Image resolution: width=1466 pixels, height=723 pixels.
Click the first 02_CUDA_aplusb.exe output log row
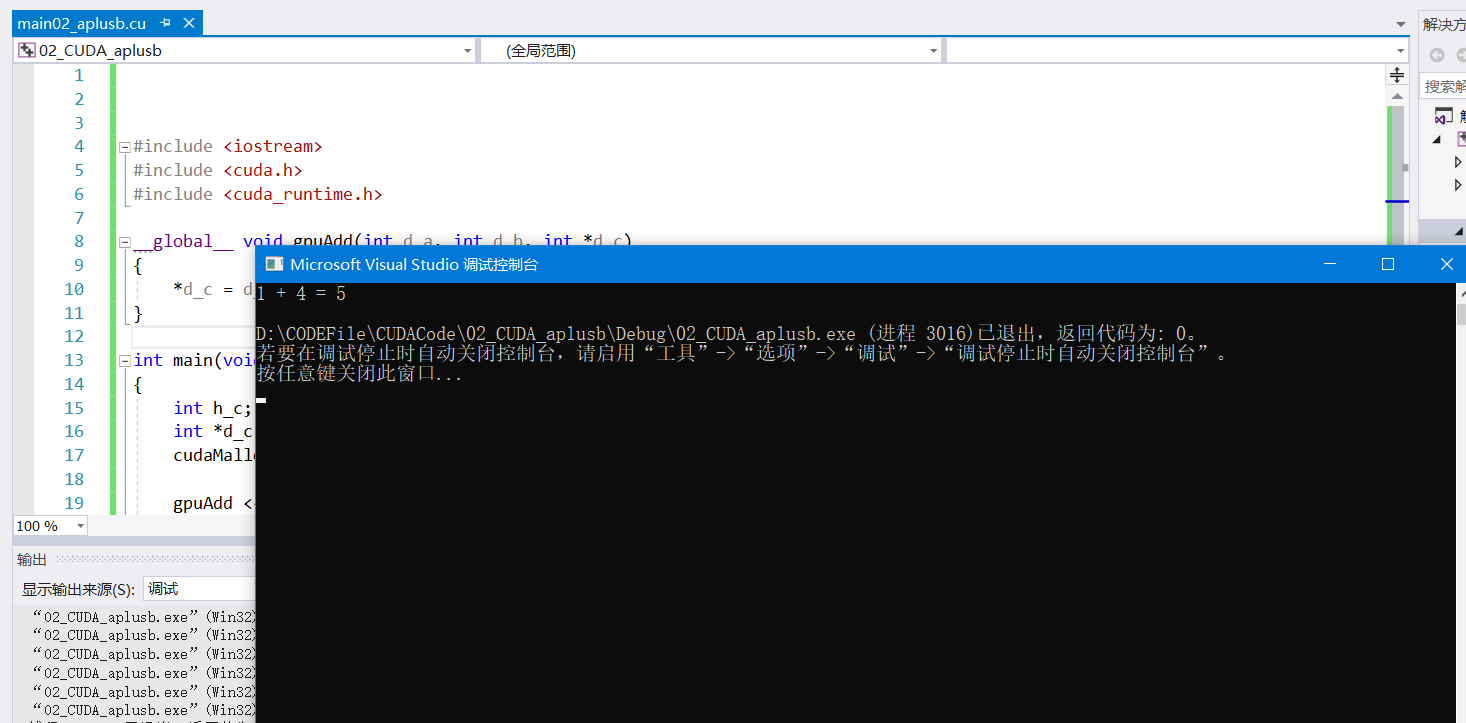(144, 617)
